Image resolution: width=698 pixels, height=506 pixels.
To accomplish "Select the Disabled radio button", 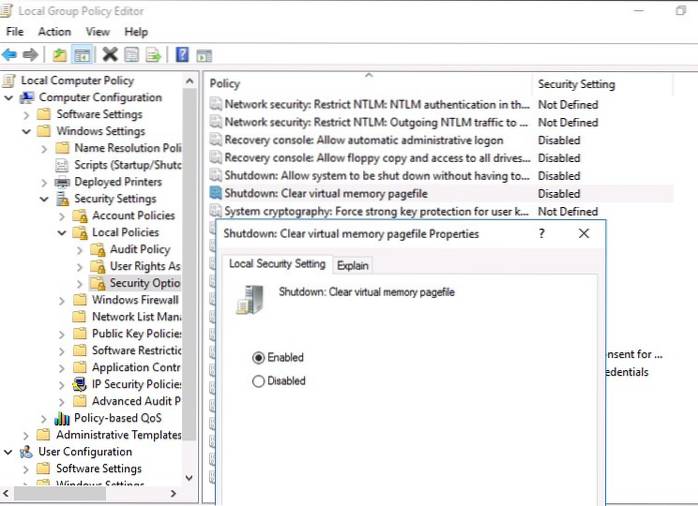I will [x=259, y=381].
